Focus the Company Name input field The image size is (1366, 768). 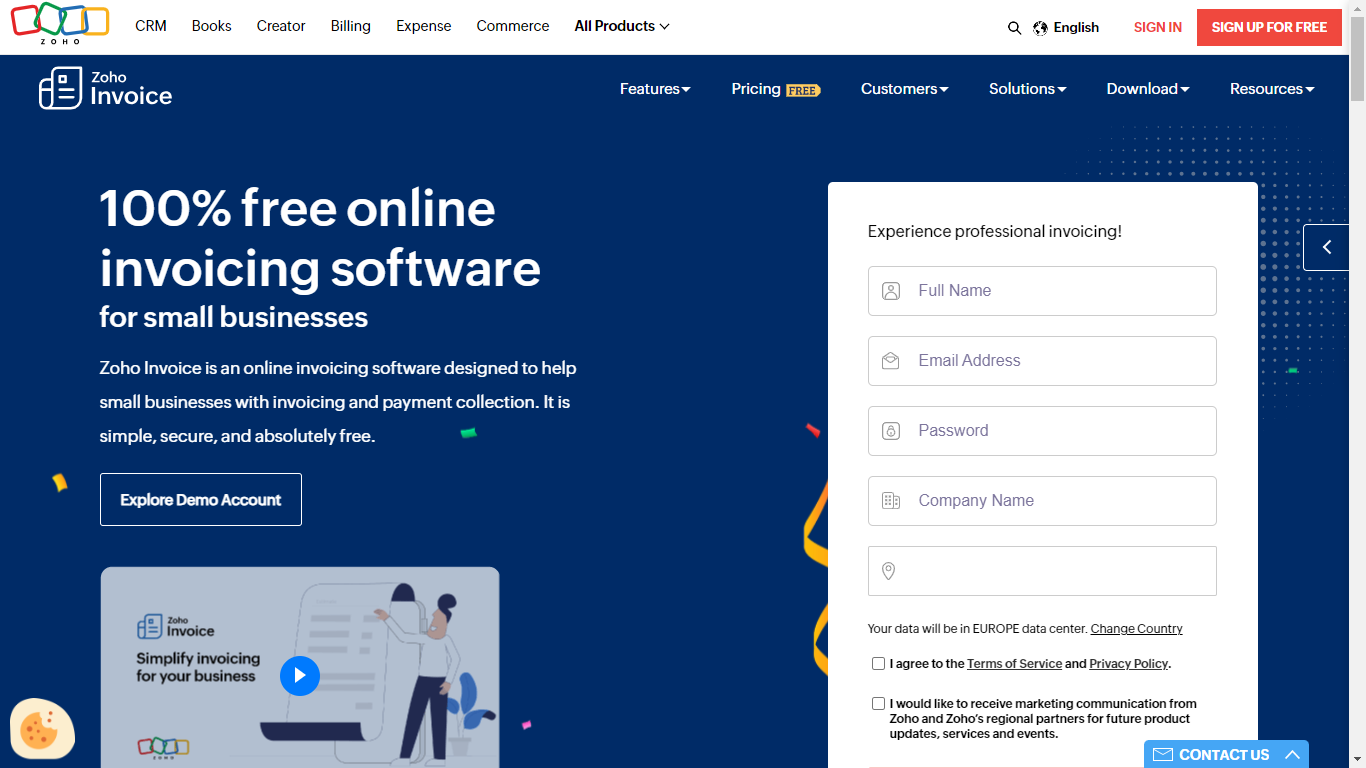point(1042,501)
